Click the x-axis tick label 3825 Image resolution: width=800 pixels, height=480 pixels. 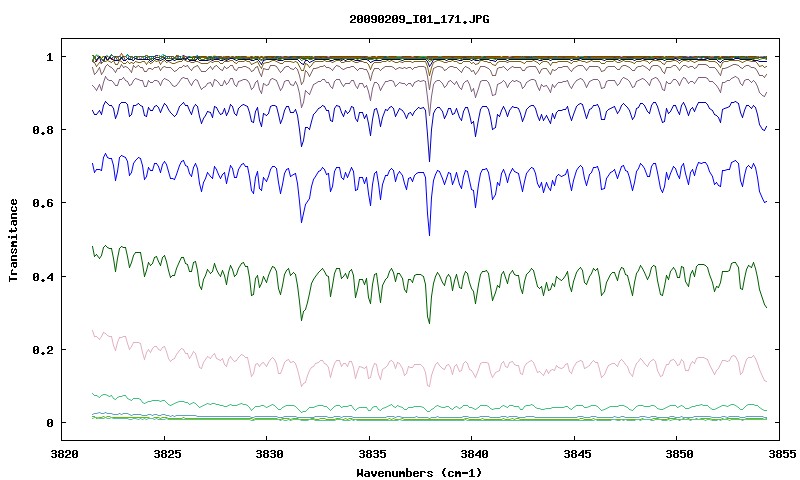[x=167, y=454]
